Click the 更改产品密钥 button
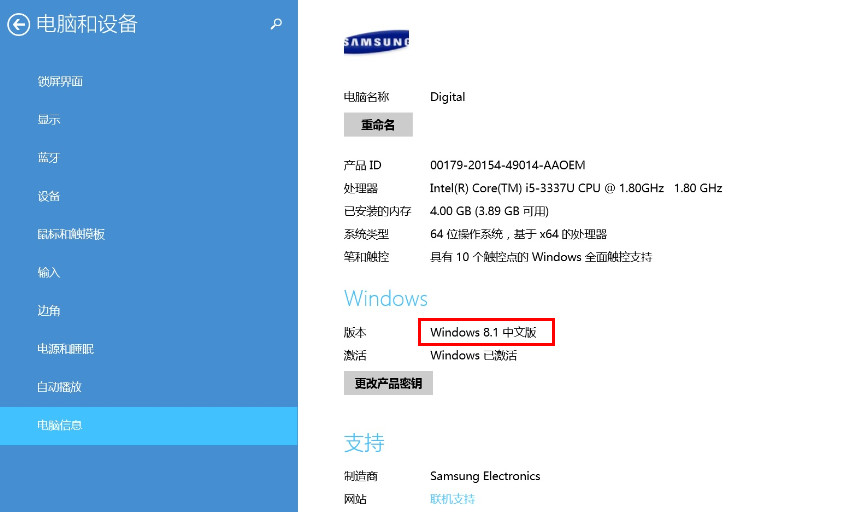 point(388,383)
